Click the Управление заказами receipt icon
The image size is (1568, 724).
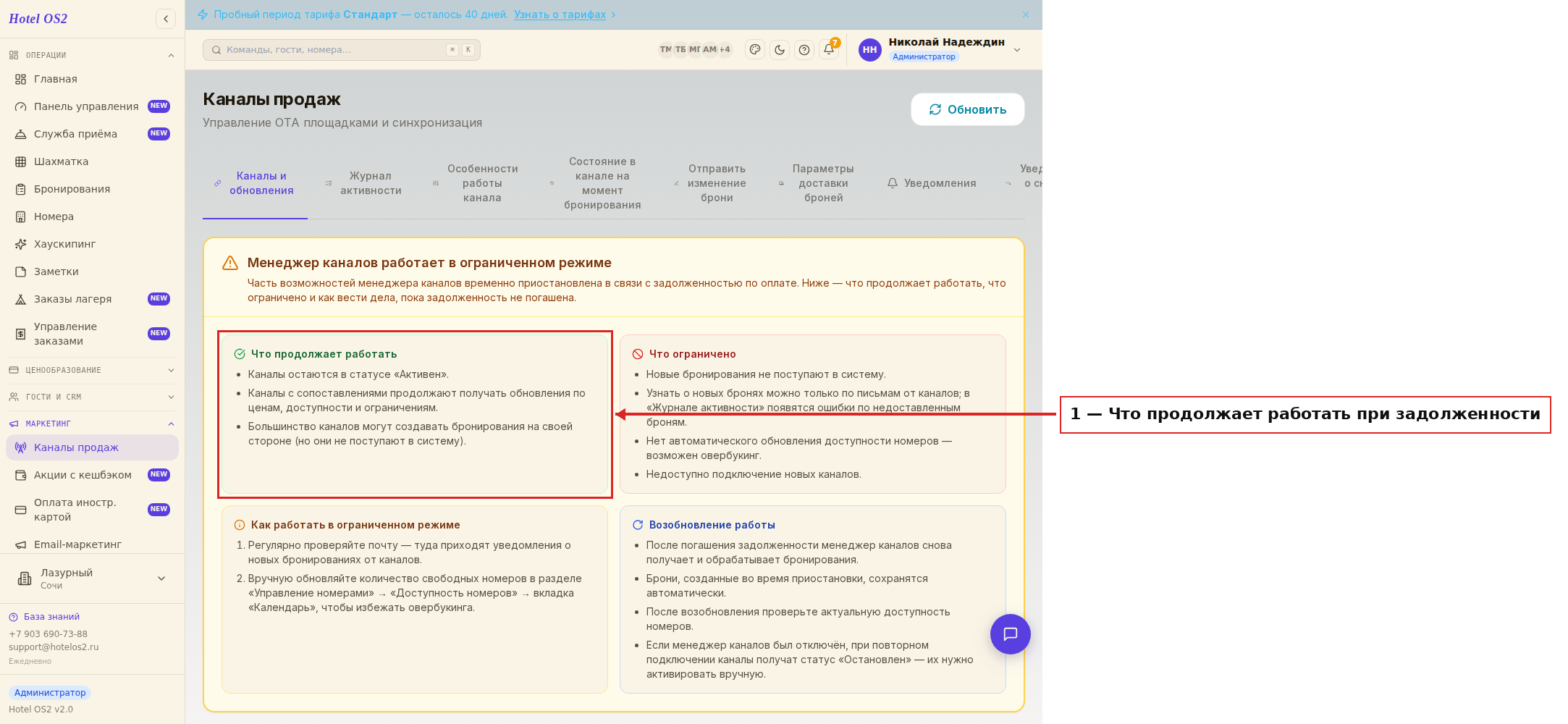tap(21, 334)
